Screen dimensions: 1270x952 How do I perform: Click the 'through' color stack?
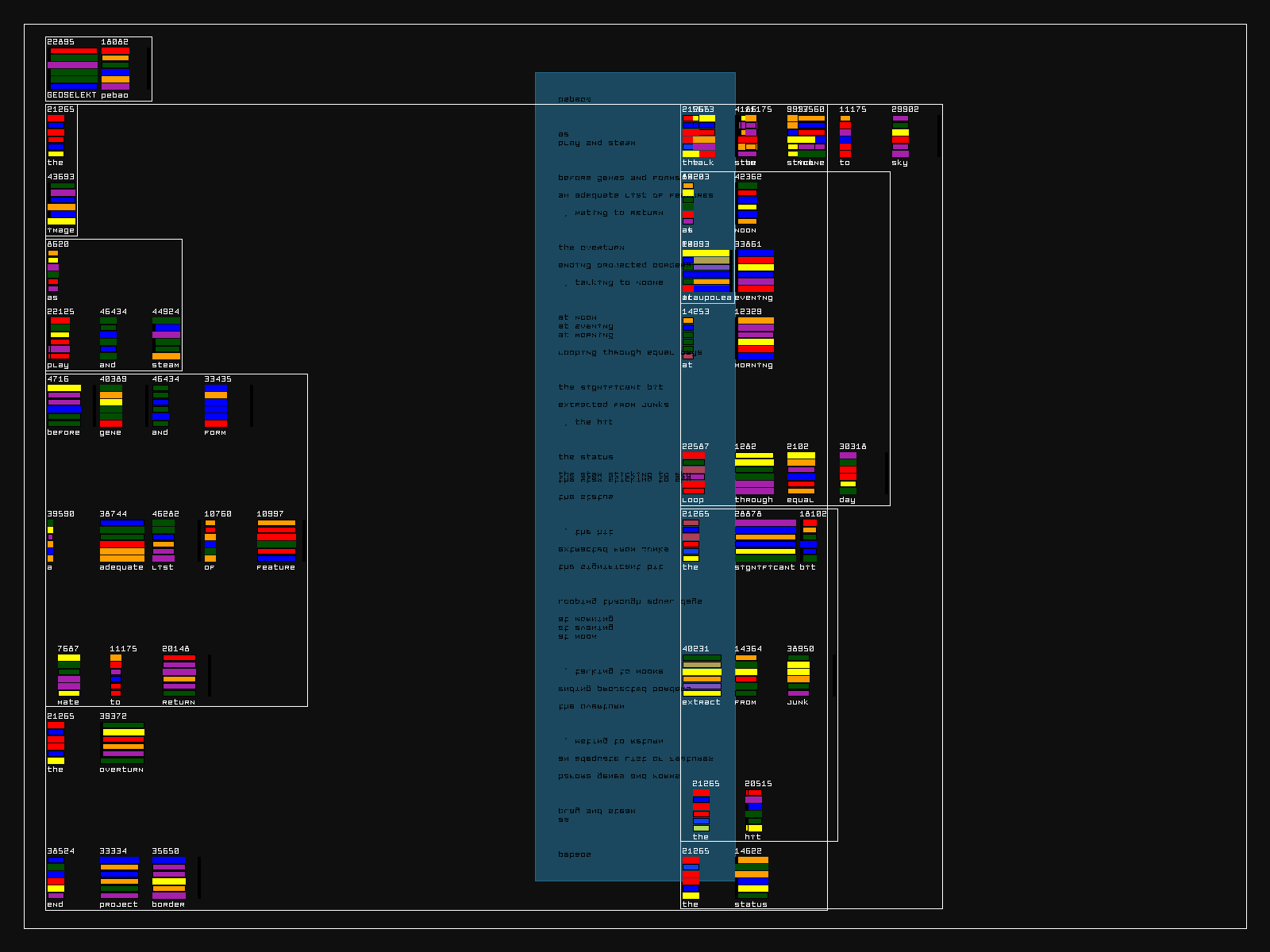tap(754, 474)
